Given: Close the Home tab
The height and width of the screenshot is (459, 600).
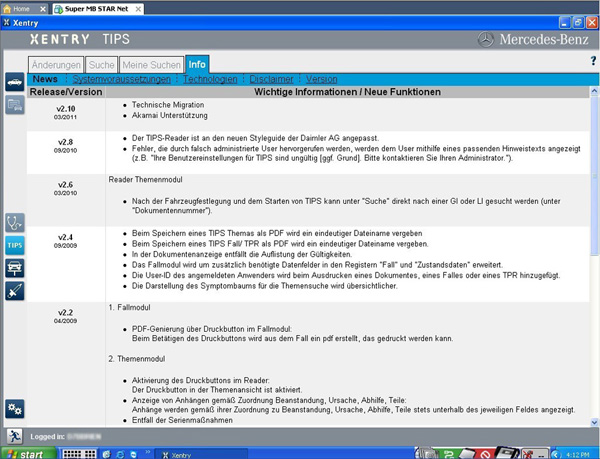Looking at the screenshot, I should (43, 9).
